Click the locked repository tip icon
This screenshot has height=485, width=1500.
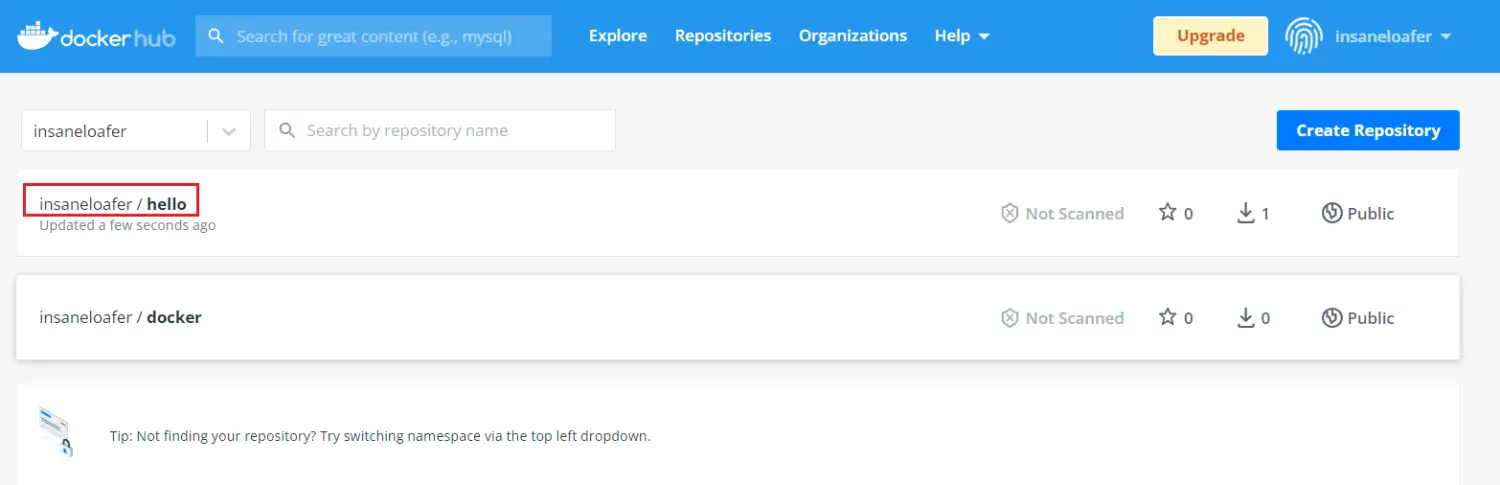56,431
